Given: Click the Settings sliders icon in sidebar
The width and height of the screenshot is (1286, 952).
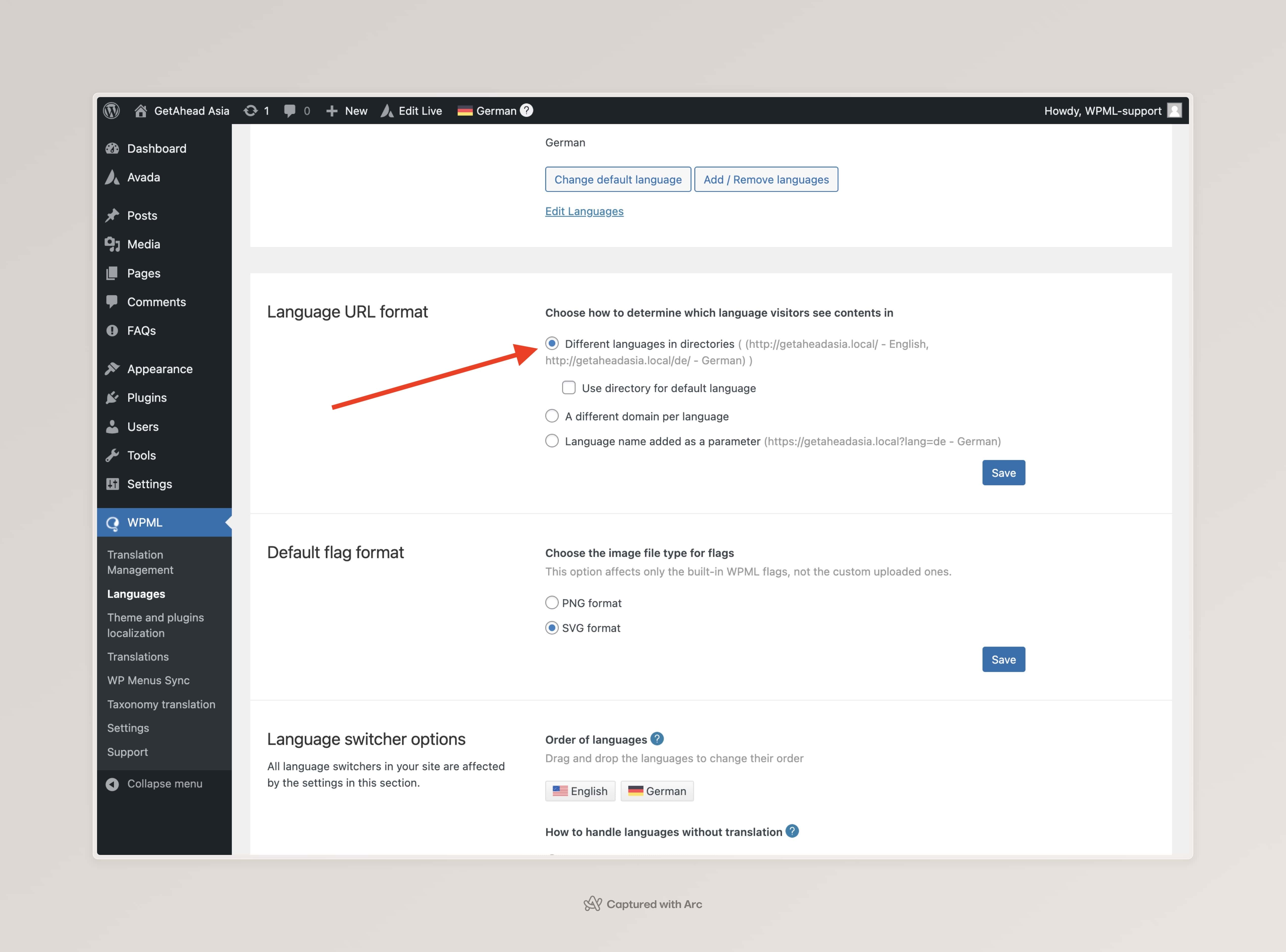Looking at the screenshot, I should click(112, 484).
